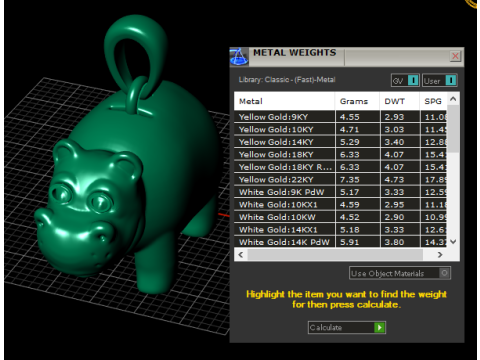Click the 5.29 grams cell

click(357, 142)
